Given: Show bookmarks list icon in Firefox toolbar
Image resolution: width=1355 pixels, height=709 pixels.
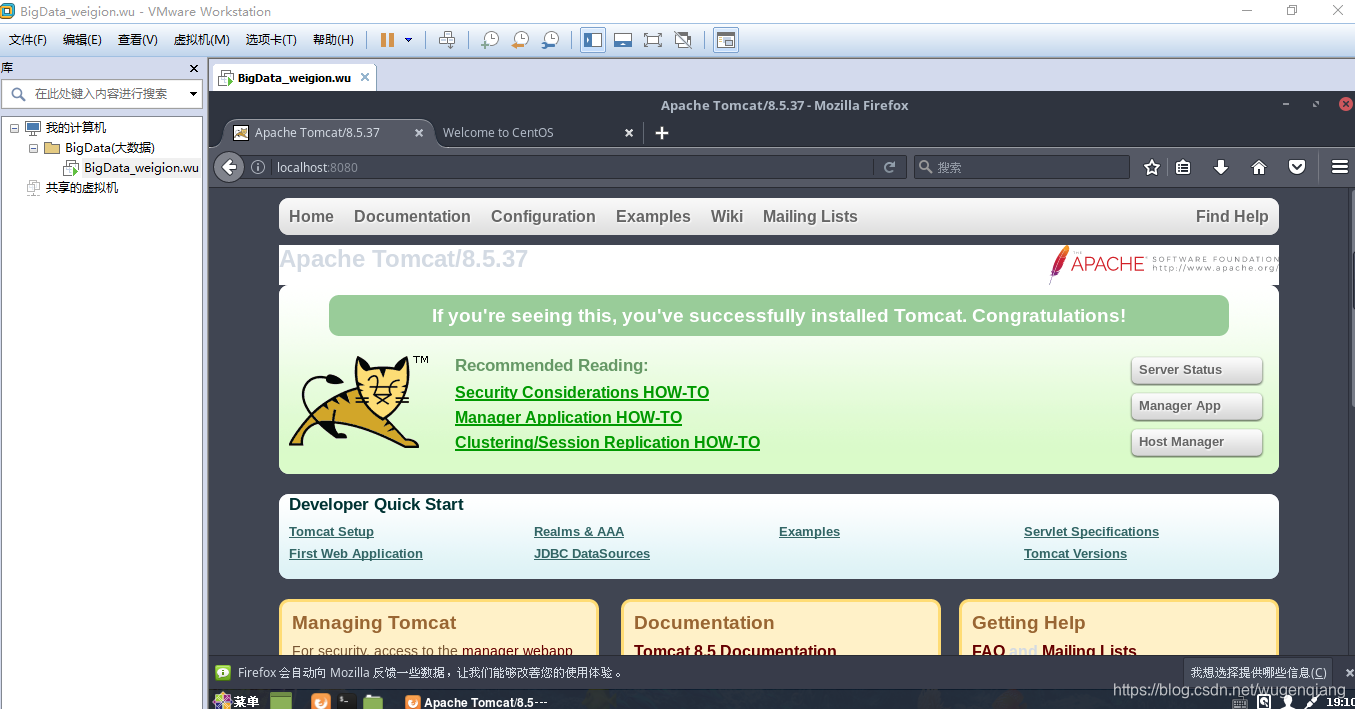Looking at the screenshot, I should (1183, 167).
